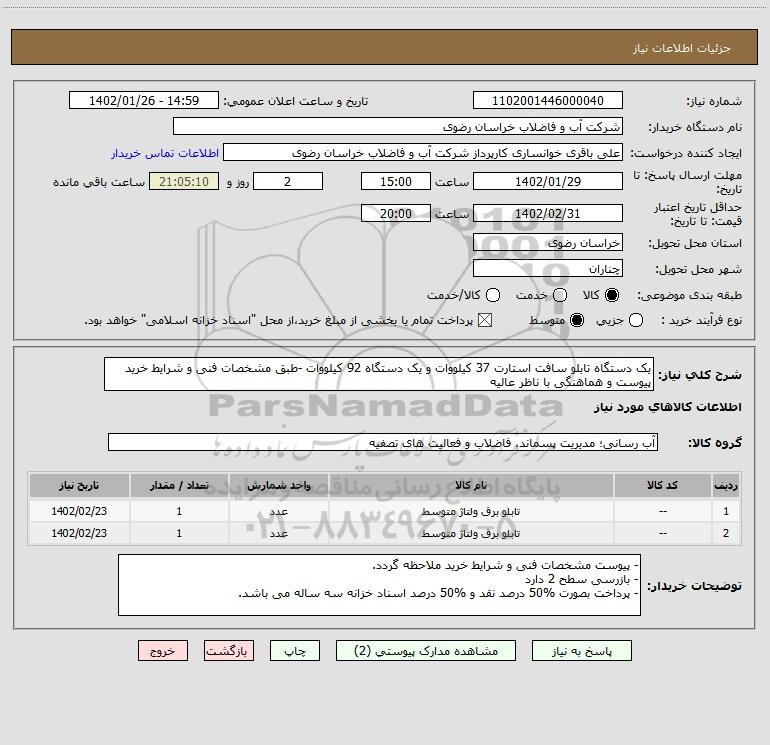Click row 2 item name تابلو برق ولتاژ متوسط

470,533
